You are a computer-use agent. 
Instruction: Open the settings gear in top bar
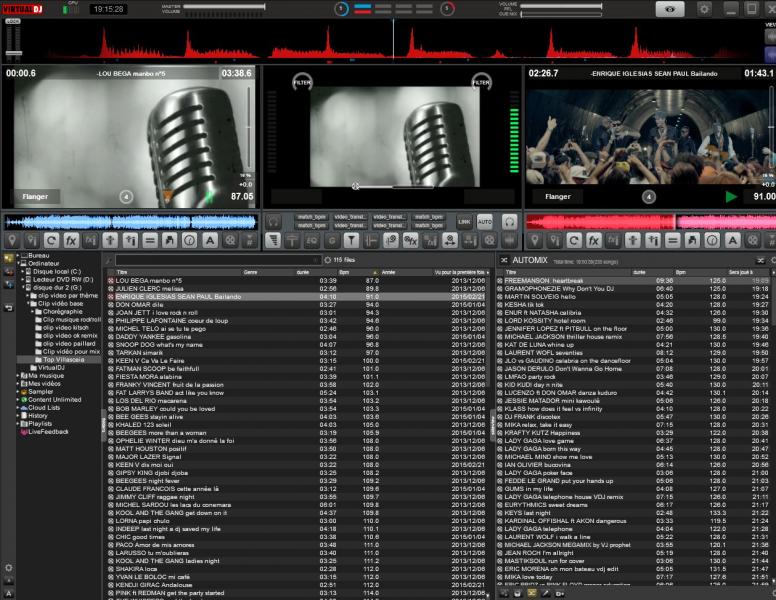pyautogui.click(x=704, y=8)
